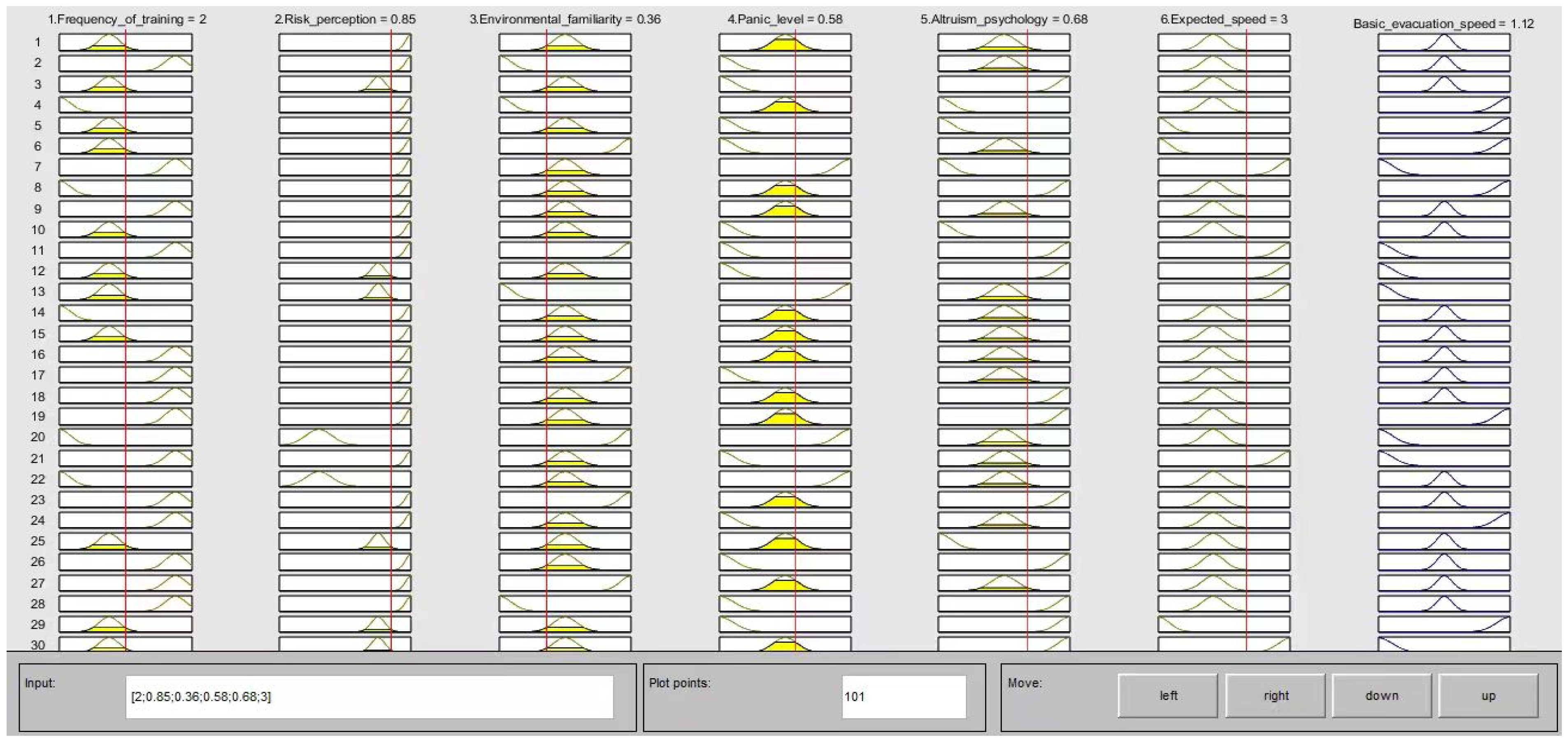The image size is (1568, 744).
Task: Click rule 10 Frequency_of_training membership plot
Action: pos(125,229)
